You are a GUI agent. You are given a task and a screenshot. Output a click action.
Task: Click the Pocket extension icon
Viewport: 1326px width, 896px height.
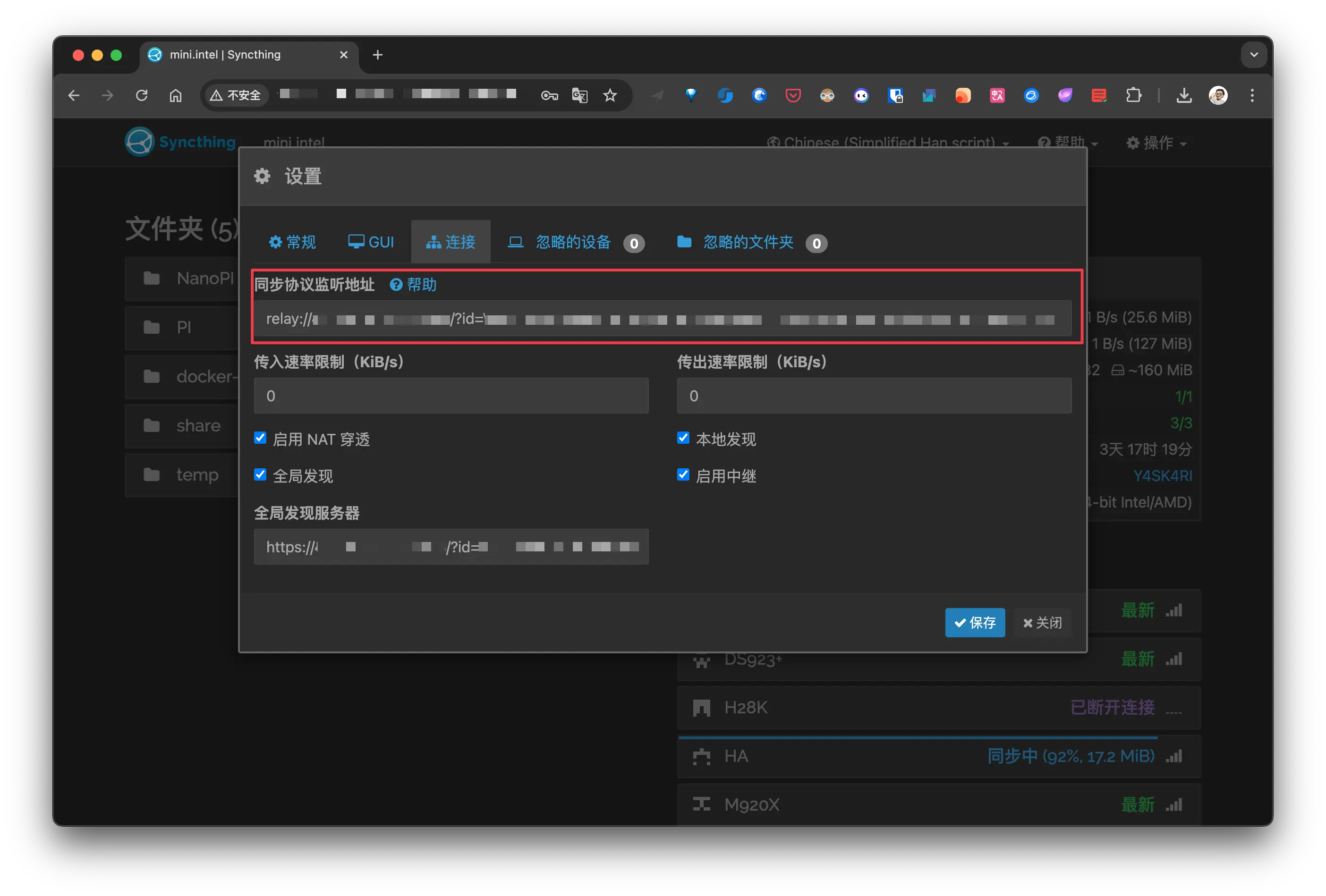pyautogui.click(x=793, y=95)
